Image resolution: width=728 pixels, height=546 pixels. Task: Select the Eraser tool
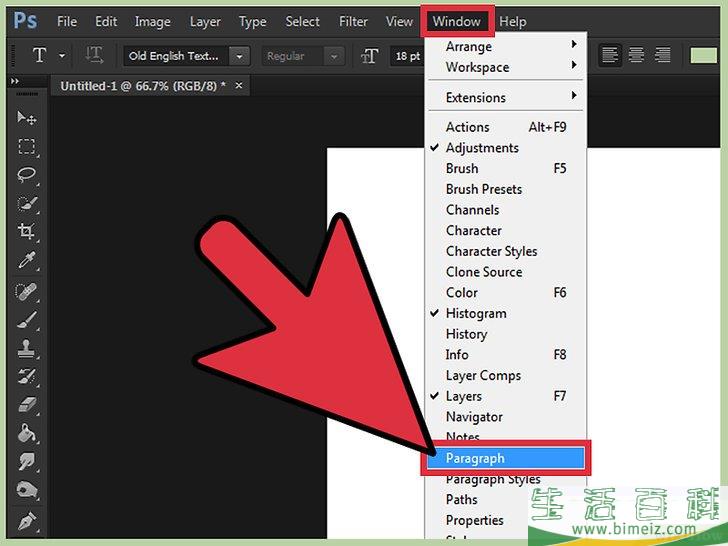pyautogui.click(x=26, y=404)
